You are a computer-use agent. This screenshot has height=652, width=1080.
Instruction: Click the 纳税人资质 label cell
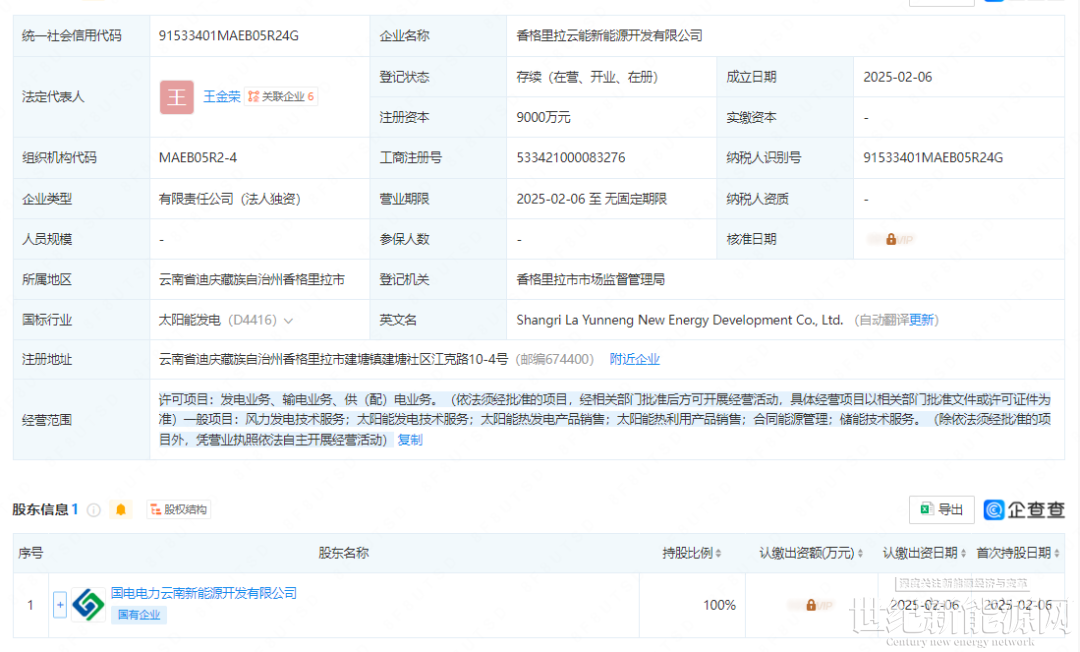(x=785, y=199)
